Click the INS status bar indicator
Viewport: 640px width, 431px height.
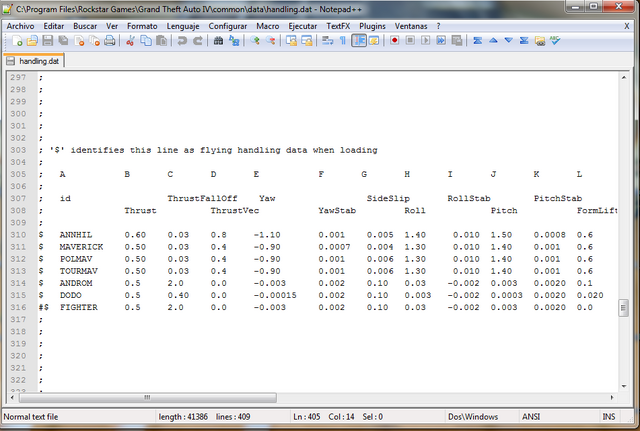coord(609,417)
